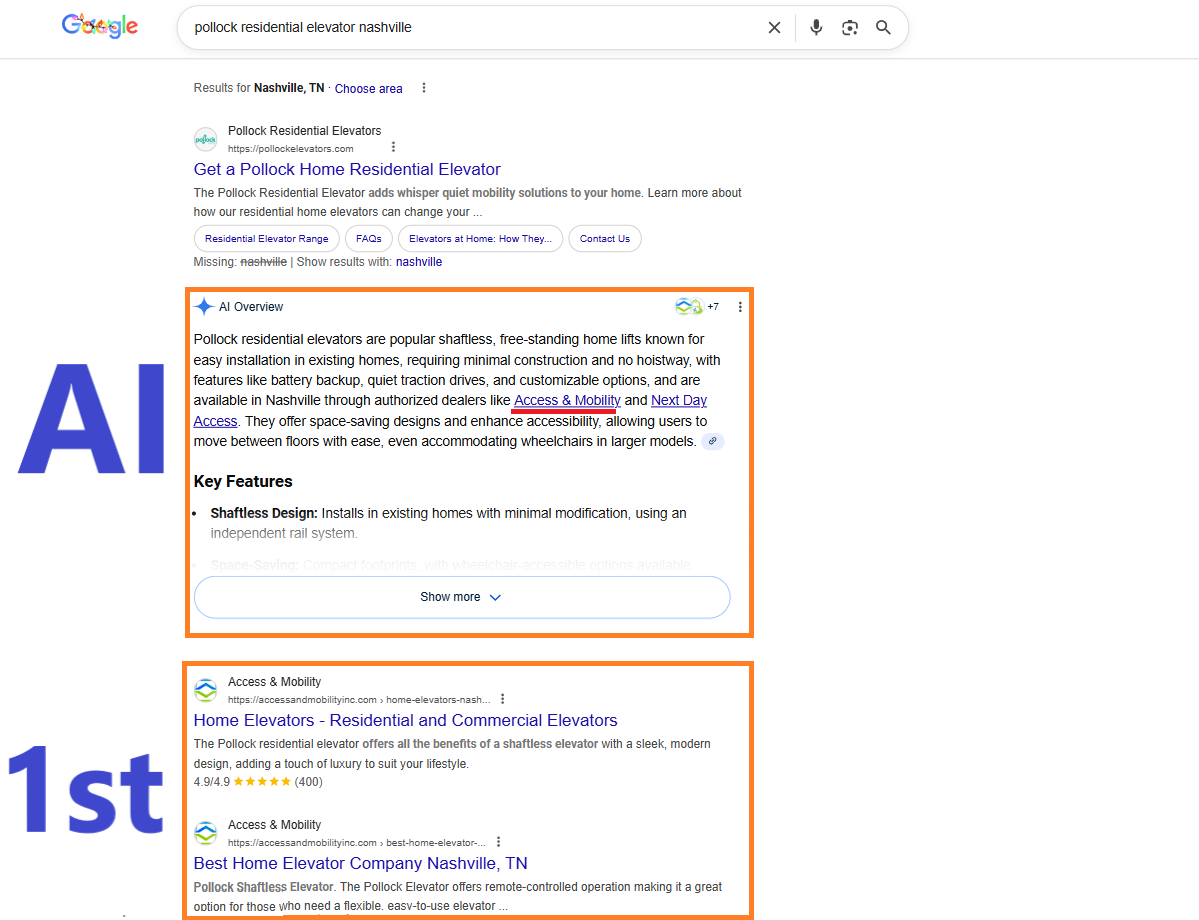Select Contact Us sitelink chip
This screenshot has width=1199, height=920.
pyautogui.click(x=605, y=239)
